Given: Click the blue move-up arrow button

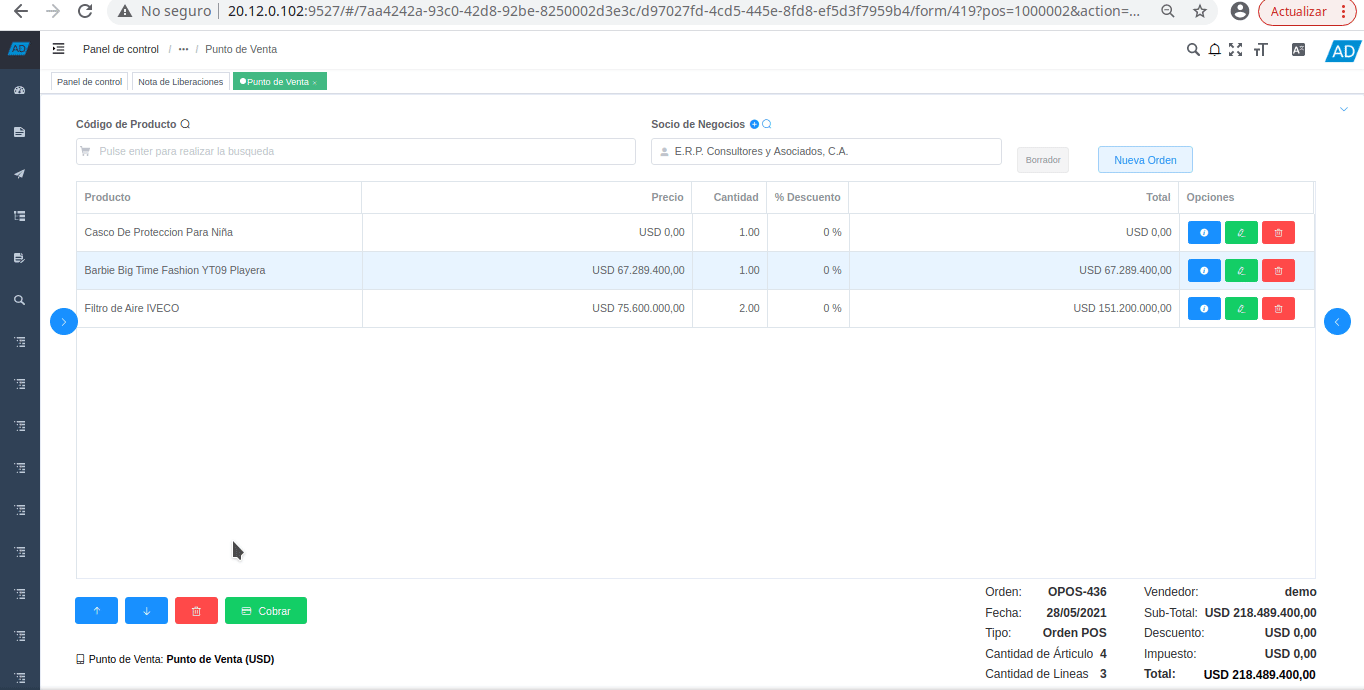Looking at the screenshot, I should [x=96, y=611].
